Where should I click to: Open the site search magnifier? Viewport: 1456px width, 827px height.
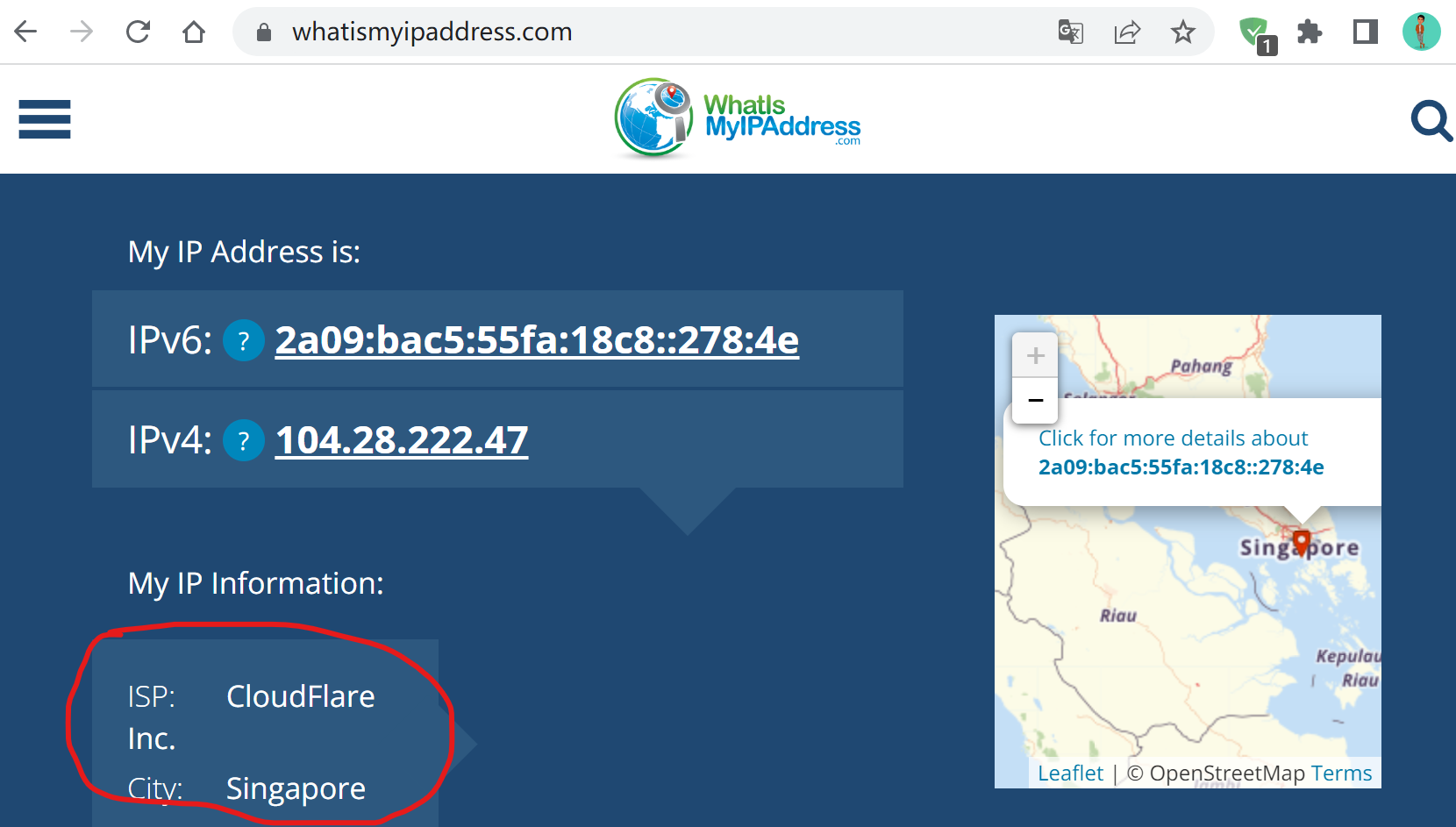pos(1431,120)
